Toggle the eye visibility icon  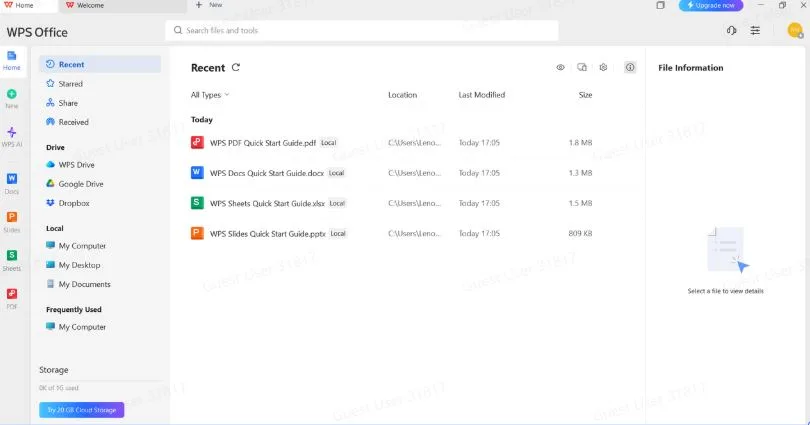click(560, 68)
